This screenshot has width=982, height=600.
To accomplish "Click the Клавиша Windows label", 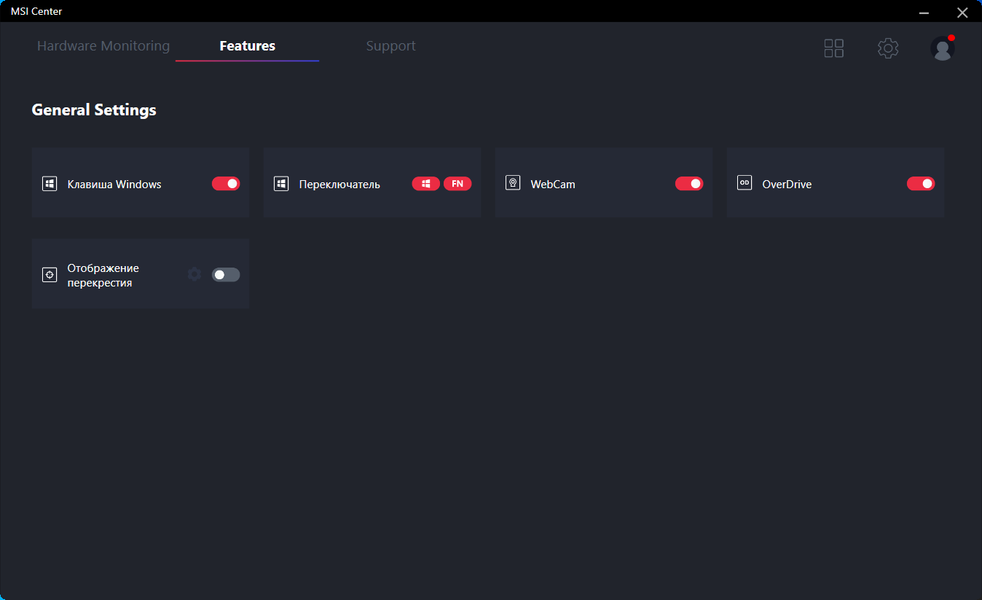I will click(x=114, y=184).
